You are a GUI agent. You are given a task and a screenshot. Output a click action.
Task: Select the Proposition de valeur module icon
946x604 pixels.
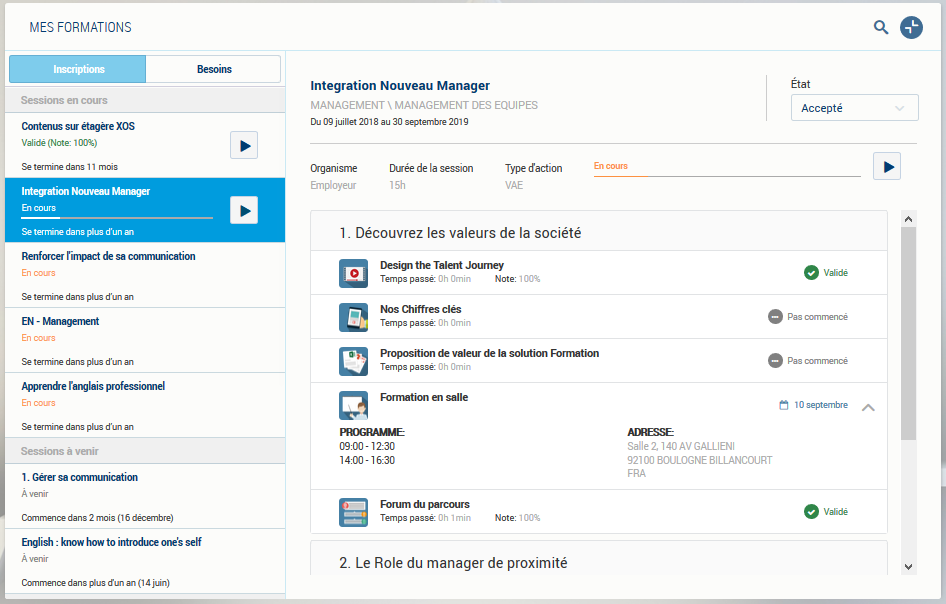click(353, 360)
